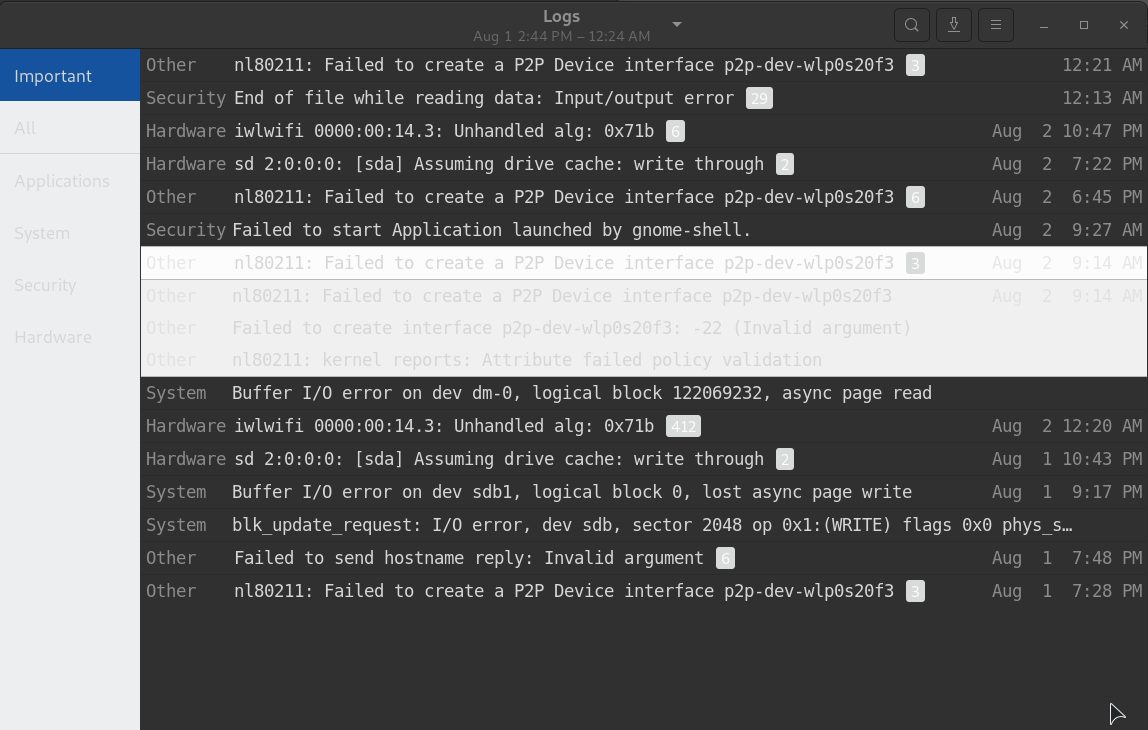The image size is (1148, 730).
Task: Open Failed to start Application launched by gnome-shell
Action: coord(644,230)
